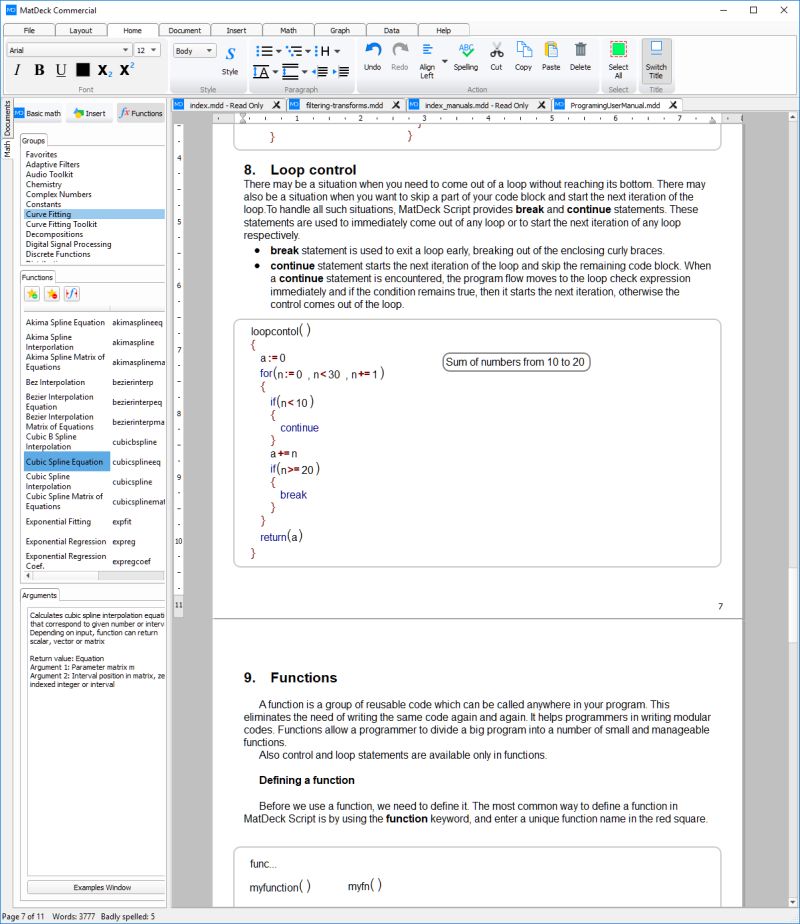Open the font size 12 dropdown
This screenshot has height=924, width=800.
click(x=147, y=50)
